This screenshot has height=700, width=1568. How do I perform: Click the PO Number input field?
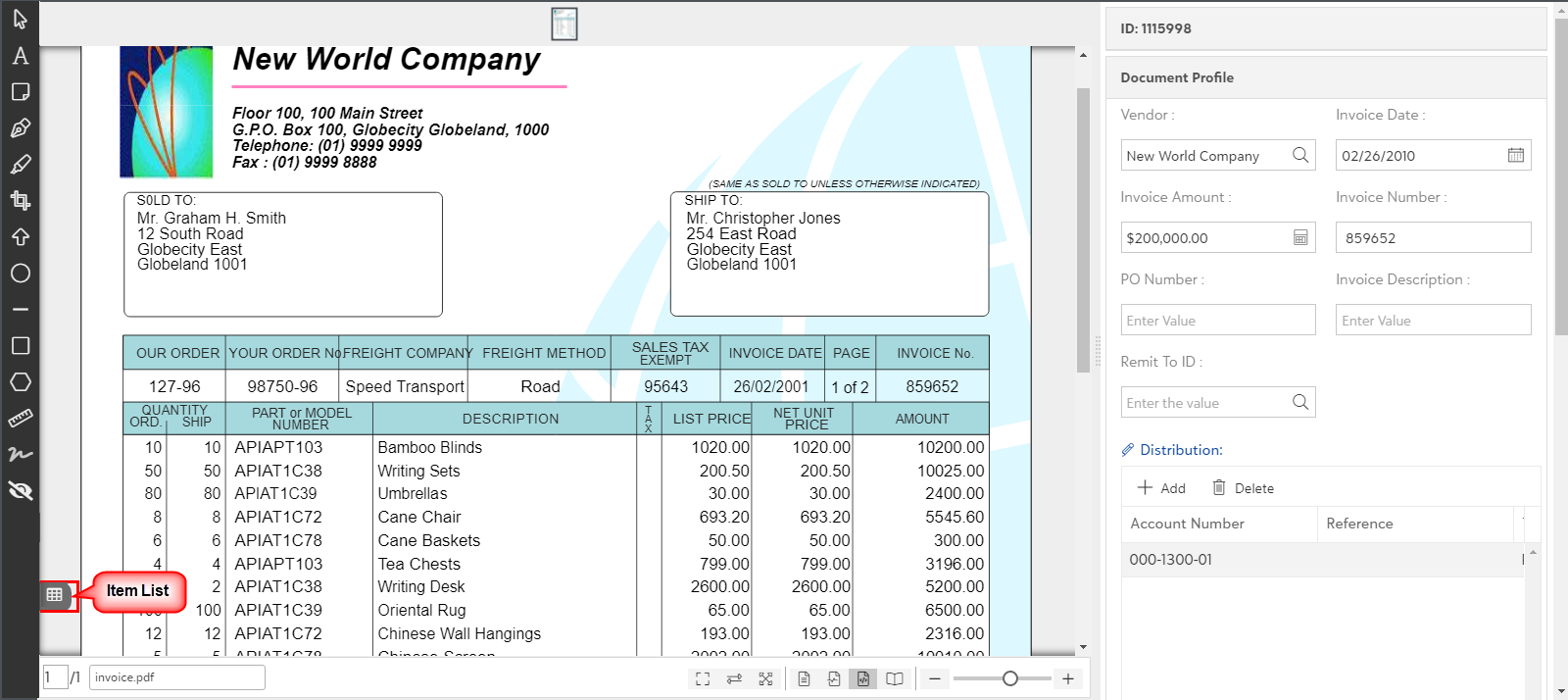tap(1217, 321)
